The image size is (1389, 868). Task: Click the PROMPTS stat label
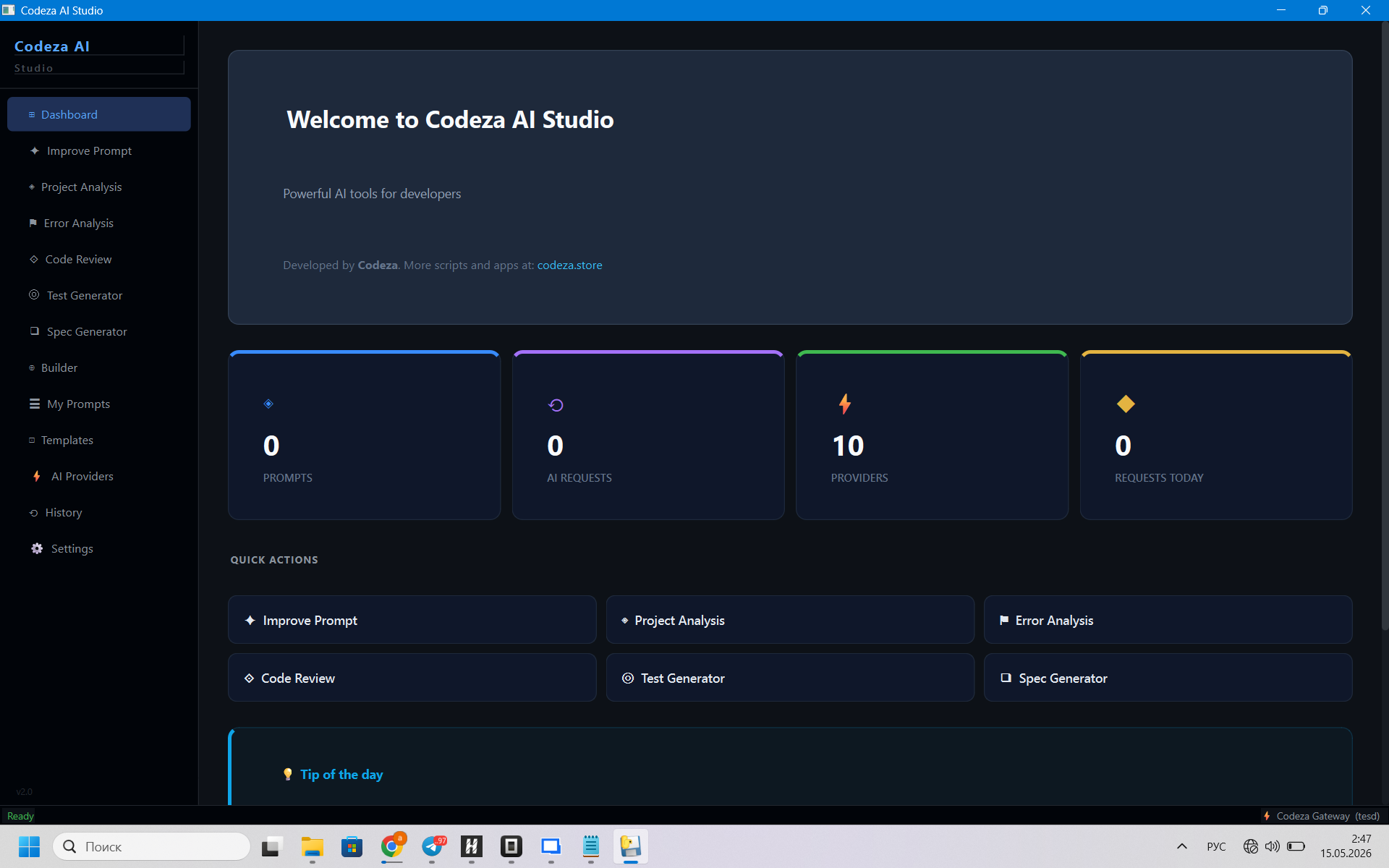click(288, 477)
